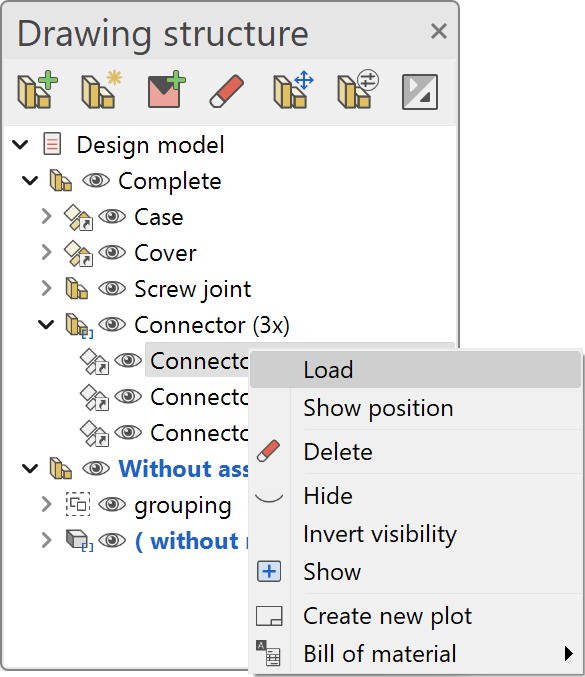
Task: Toggle visibility eye of Complete assembly
Action: (96, 180)
